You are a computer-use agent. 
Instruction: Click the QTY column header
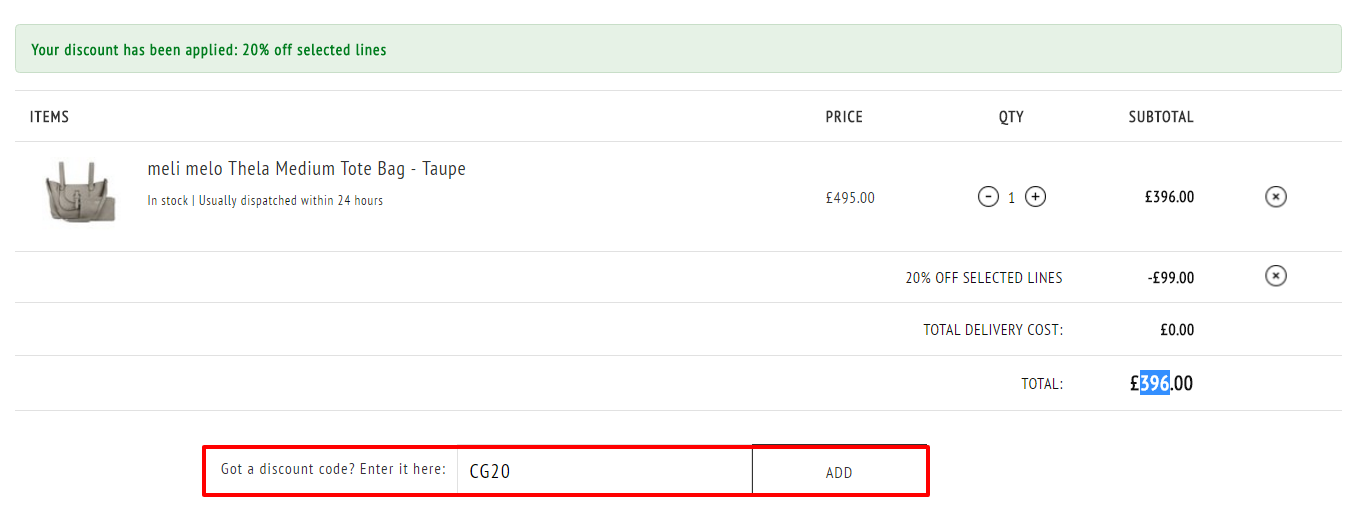click(x=1011, y=117)
